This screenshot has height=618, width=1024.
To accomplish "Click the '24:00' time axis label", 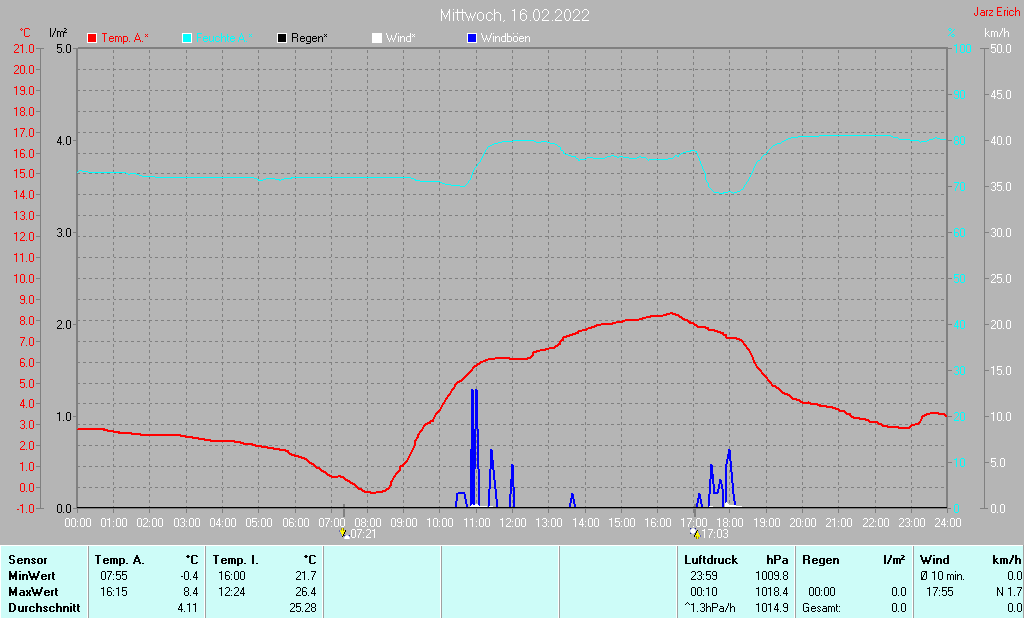I will (948, 523).
